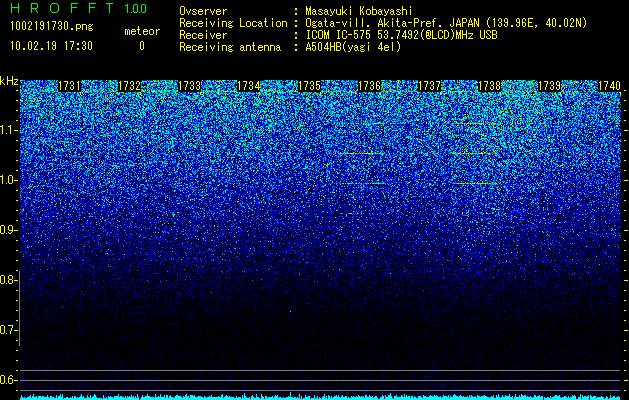Click the 1738 time marker
Screen dimensions: 629x400
tap(489, 86)
